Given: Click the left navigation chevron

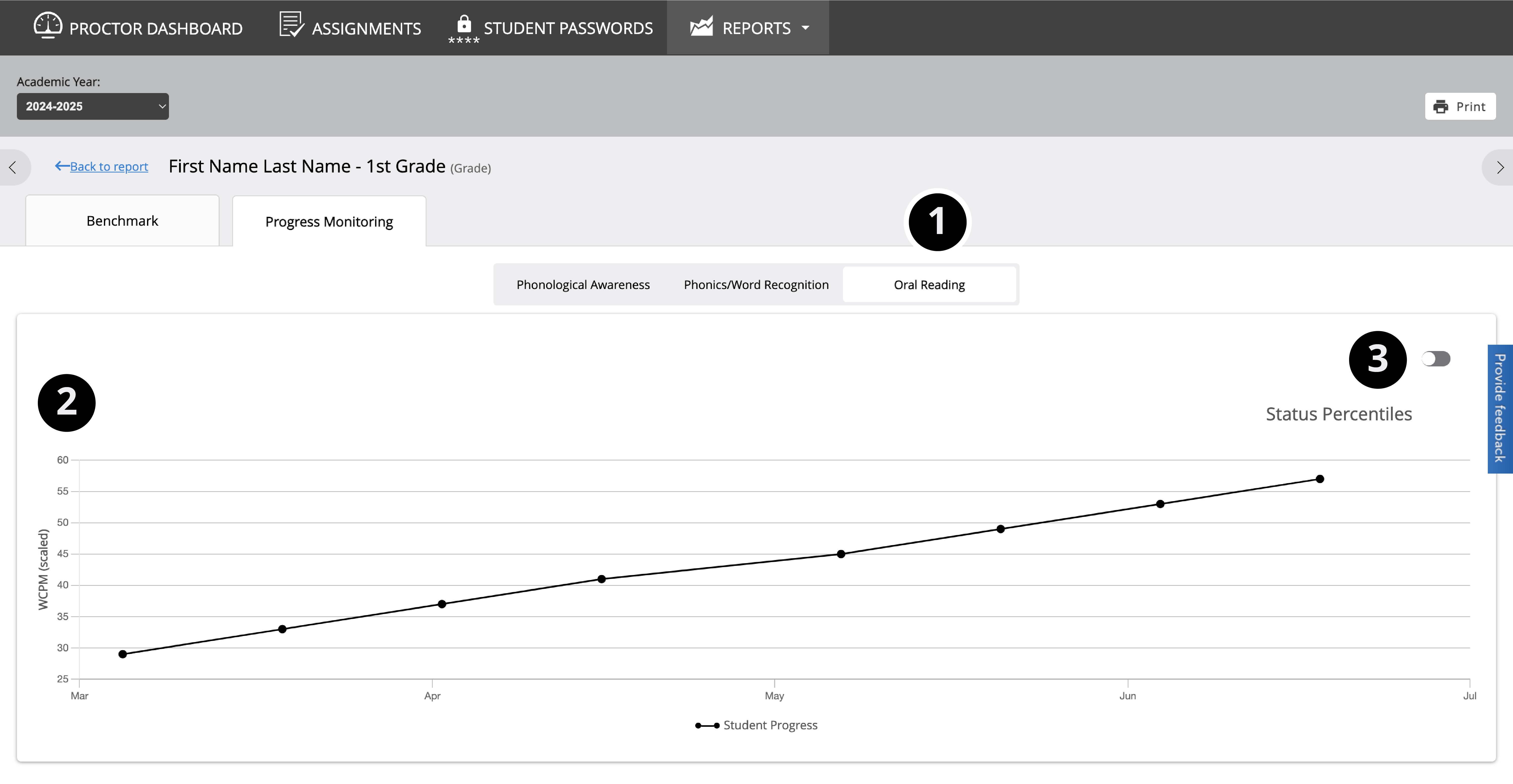Looking at the screenshot, I should tap(13, 167).
